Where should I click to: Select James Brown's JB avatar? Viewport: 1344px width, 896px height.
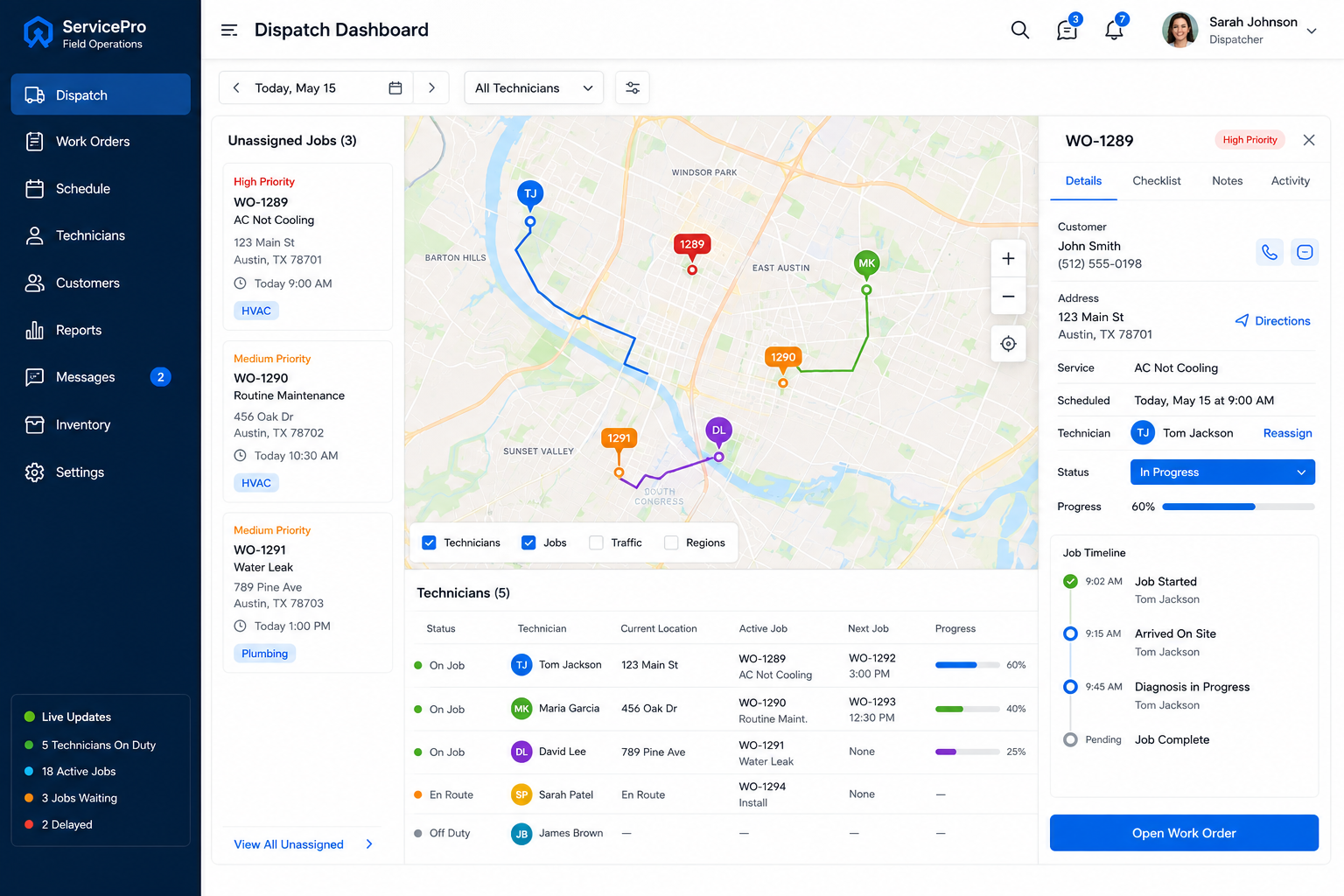(521, 834)
